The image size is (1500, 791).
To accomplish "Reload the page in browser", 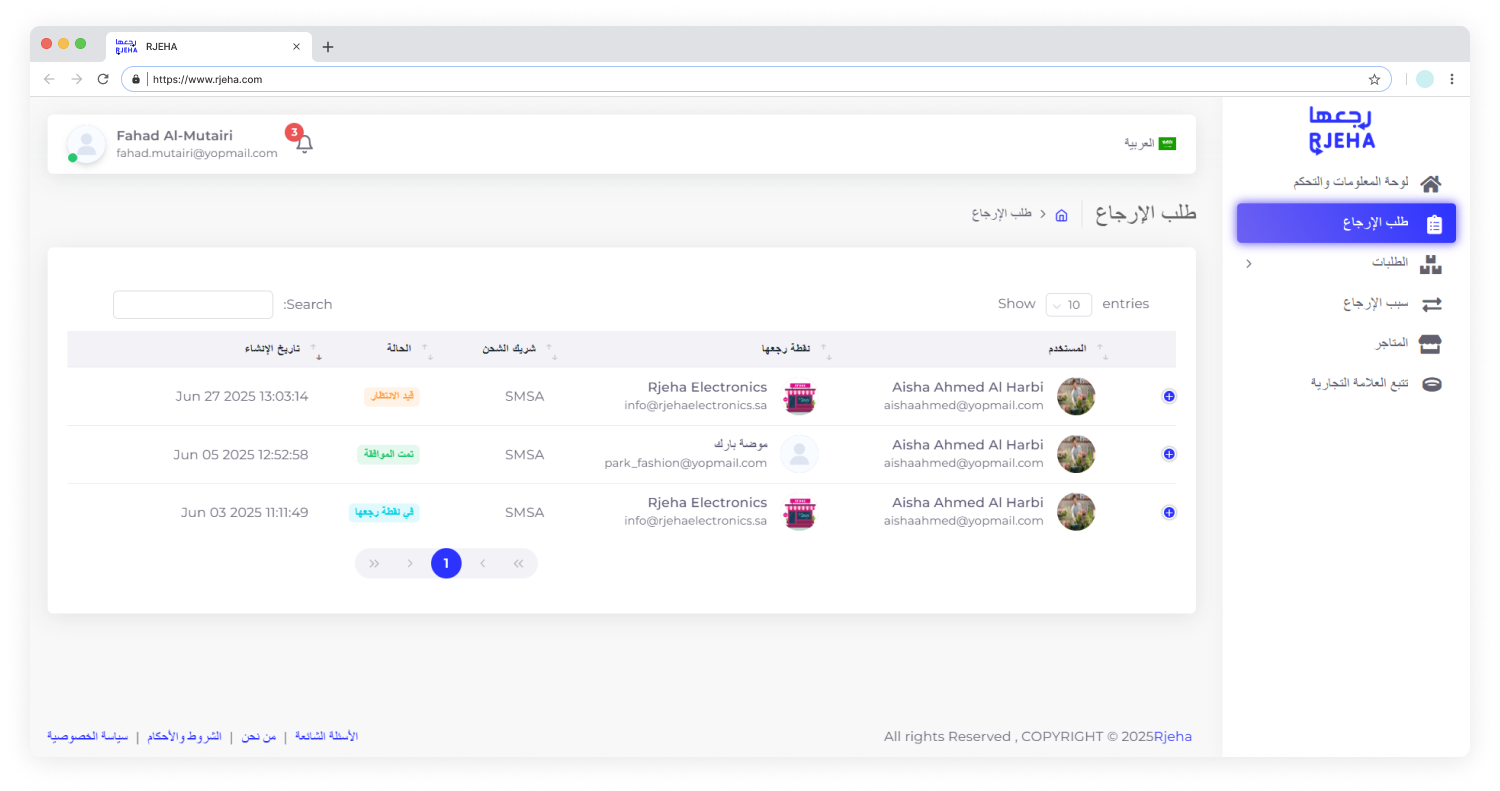I will tap(103, 79).
